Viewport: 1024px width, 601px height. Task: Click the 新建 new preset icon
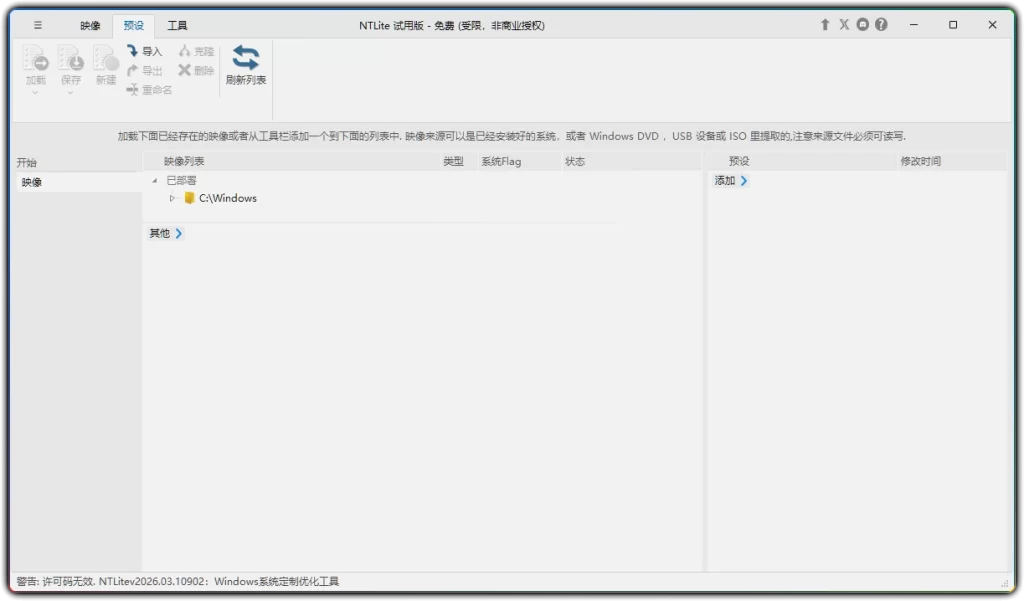pyautogui.click(x=104, y=62)
